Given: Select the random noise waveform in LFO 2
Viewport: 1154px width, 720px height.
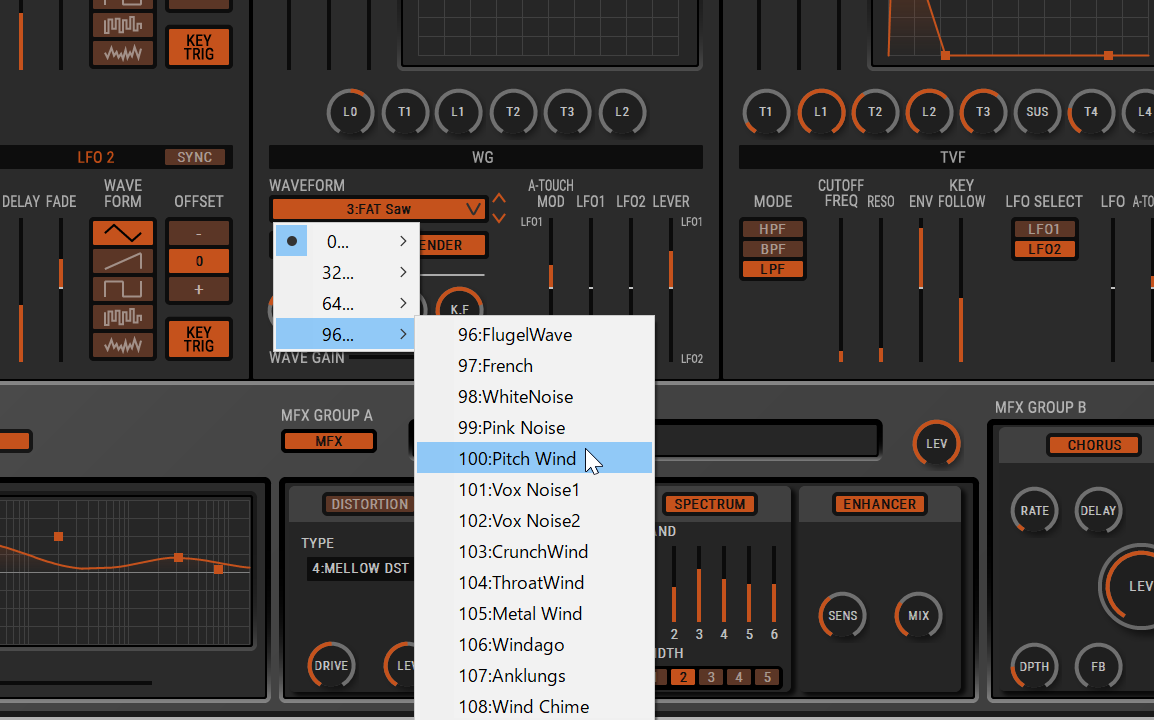Looking at the screenshot, I should click(123, 345).
